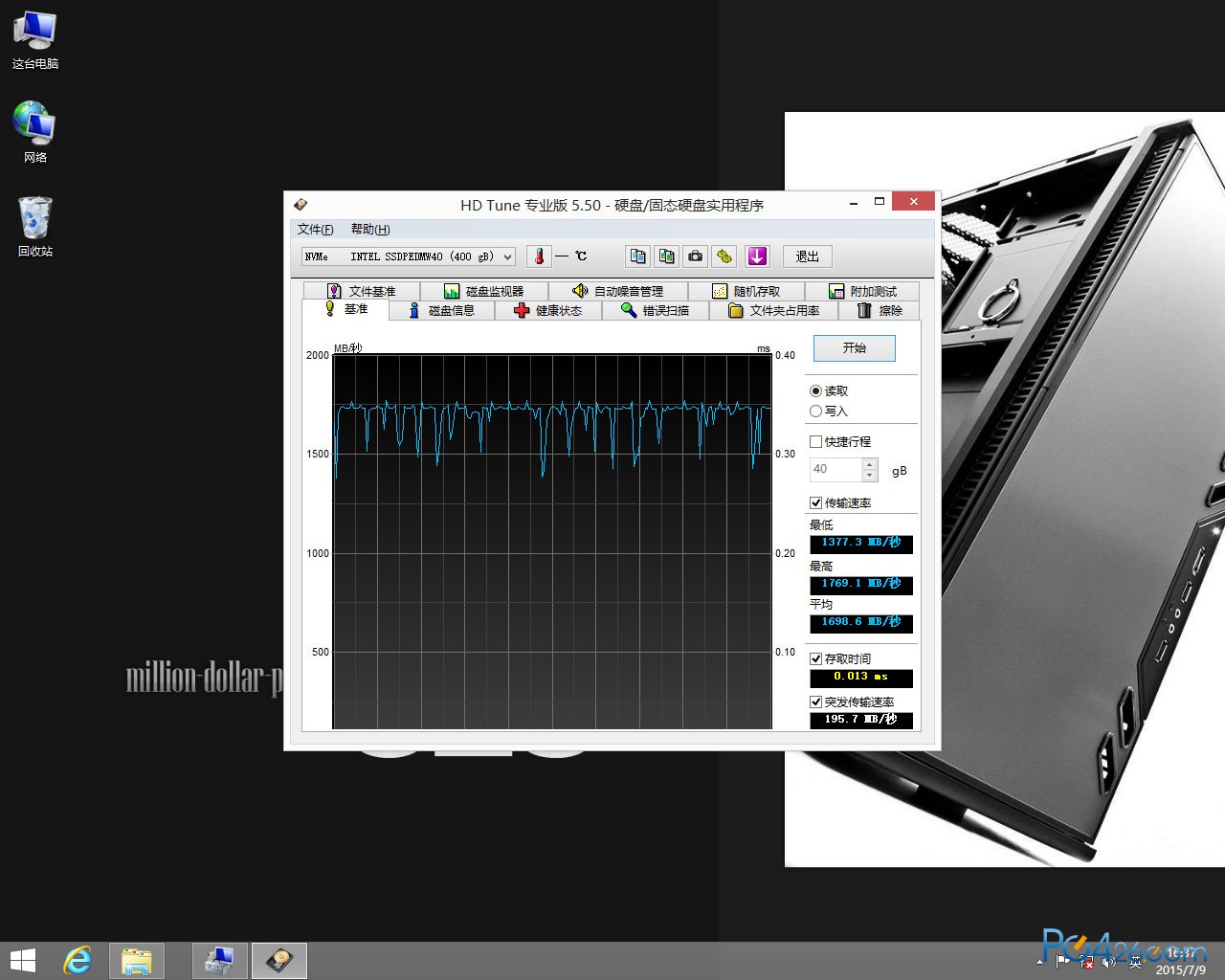Open the 网络 network desktop icon
This screenshot has height=980, width=1225.
(x=35, y=132)
